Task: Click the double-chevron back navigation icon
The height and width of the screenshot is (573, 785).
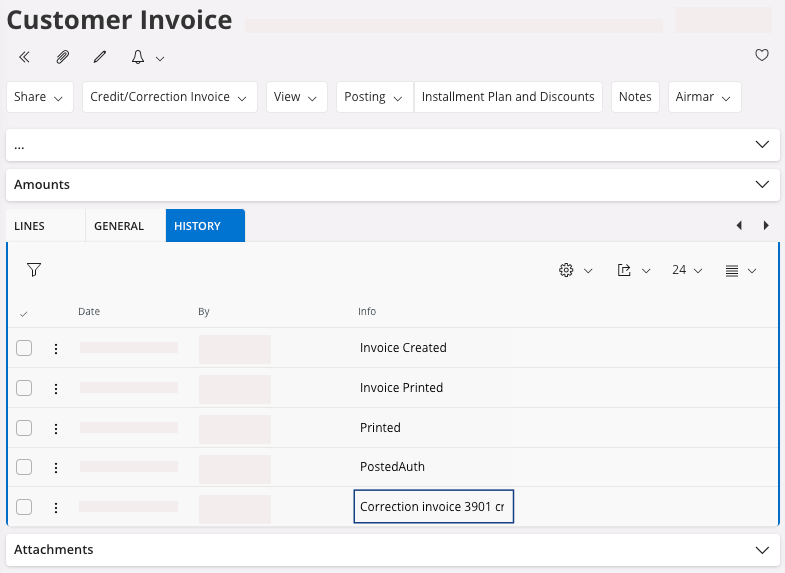Action: click(x=25, y=57)
